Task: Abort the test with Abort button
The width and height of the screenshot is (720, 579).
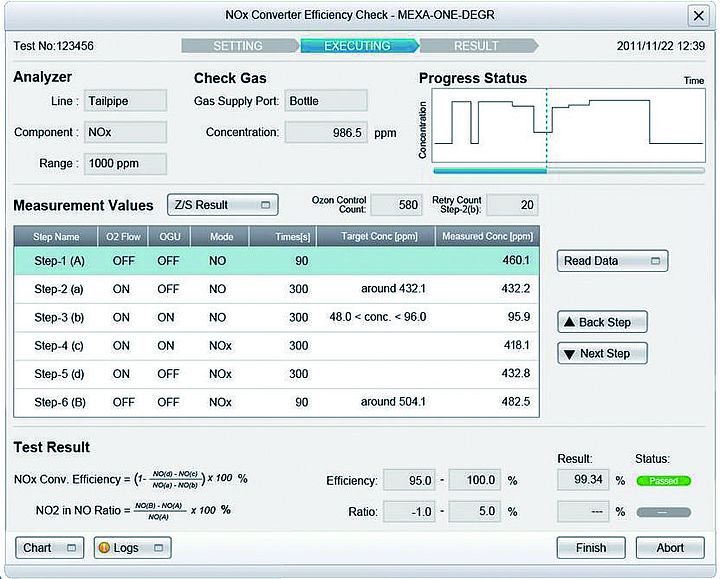Action: tap(670, 548)
